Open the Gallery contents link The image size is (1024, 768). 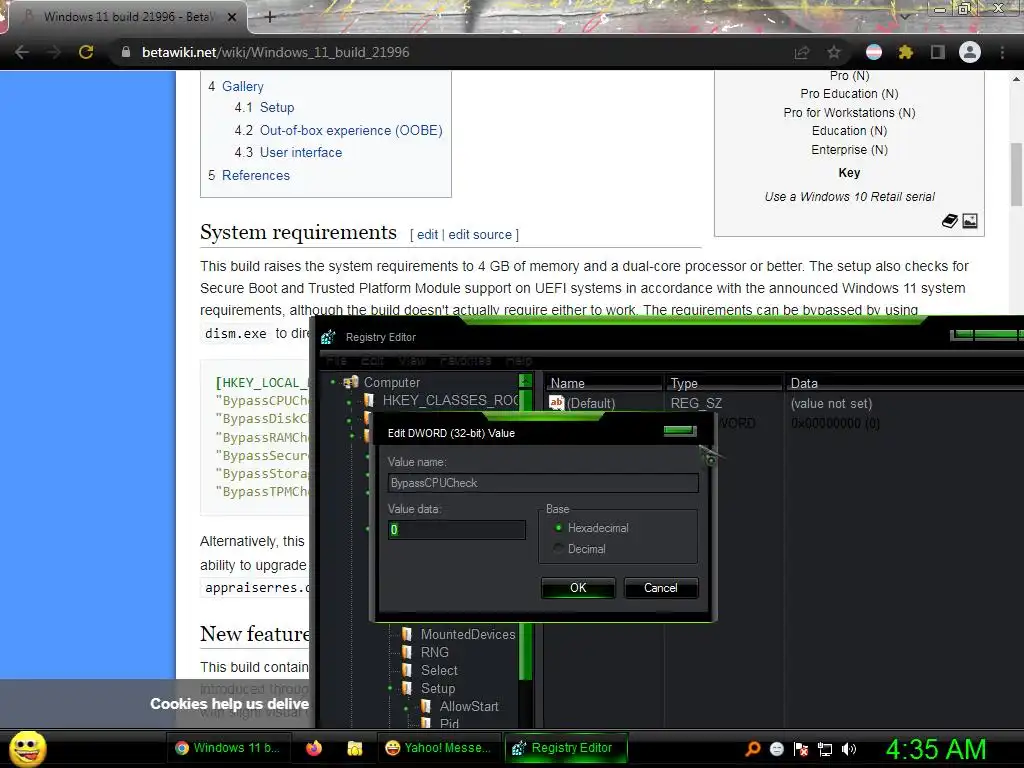[242, 86]
